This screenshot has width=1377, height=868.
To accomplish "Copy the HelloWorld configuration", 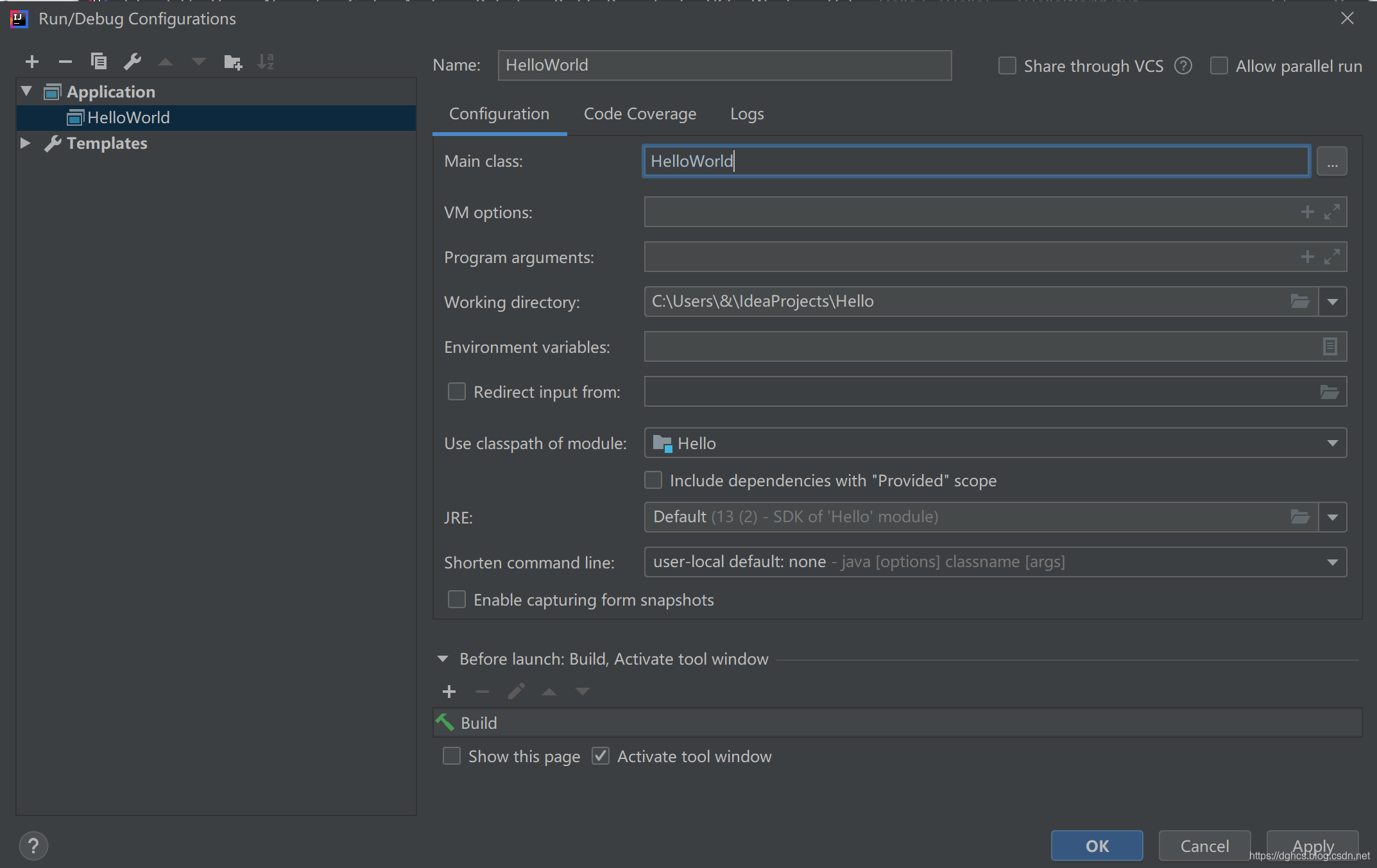I will pyautogui.click(x=99, y=62).
